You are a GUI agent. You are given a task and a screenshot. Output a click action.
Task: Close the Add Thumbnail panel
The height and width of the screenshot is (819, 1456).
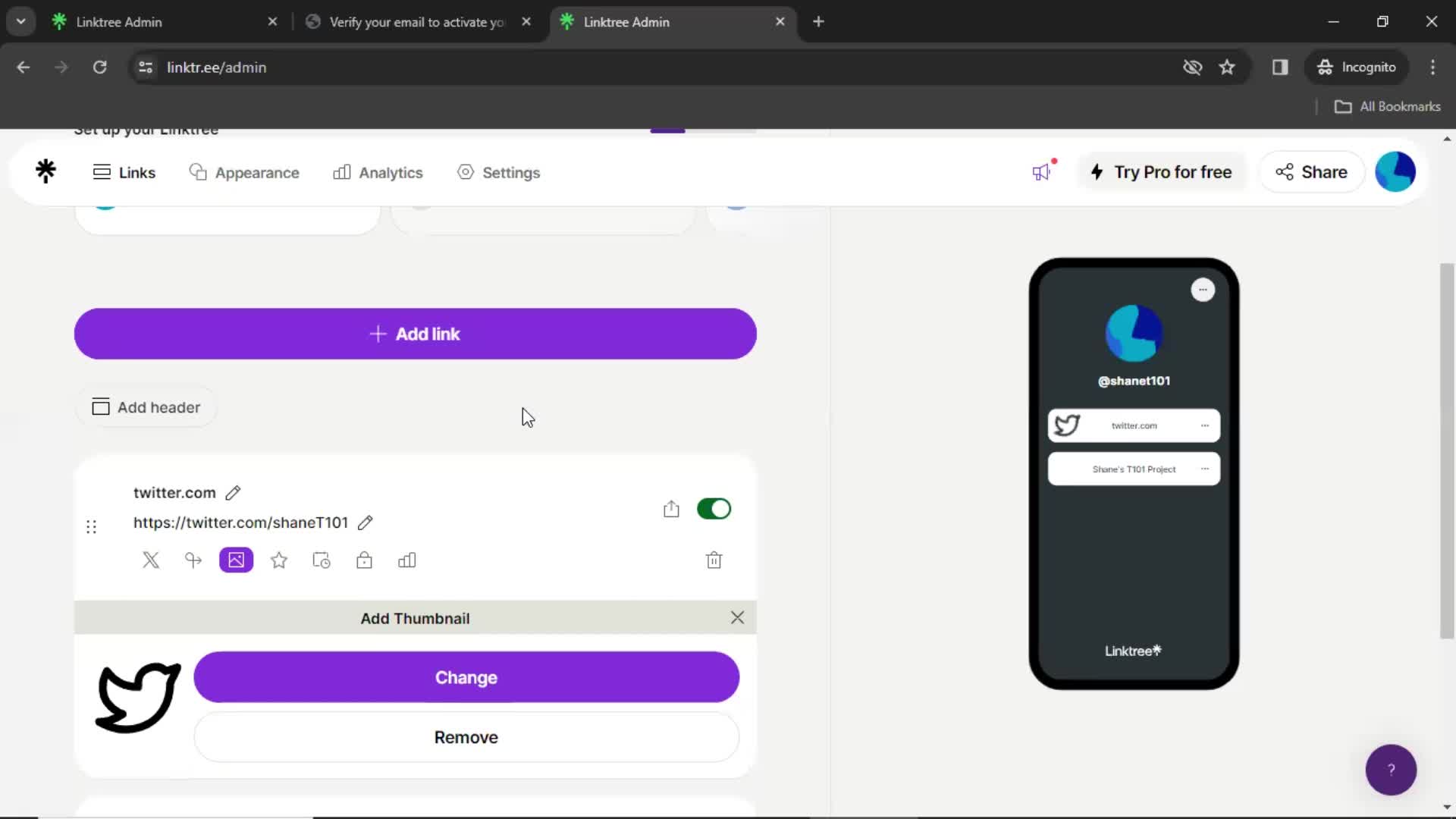pos(737,618)
